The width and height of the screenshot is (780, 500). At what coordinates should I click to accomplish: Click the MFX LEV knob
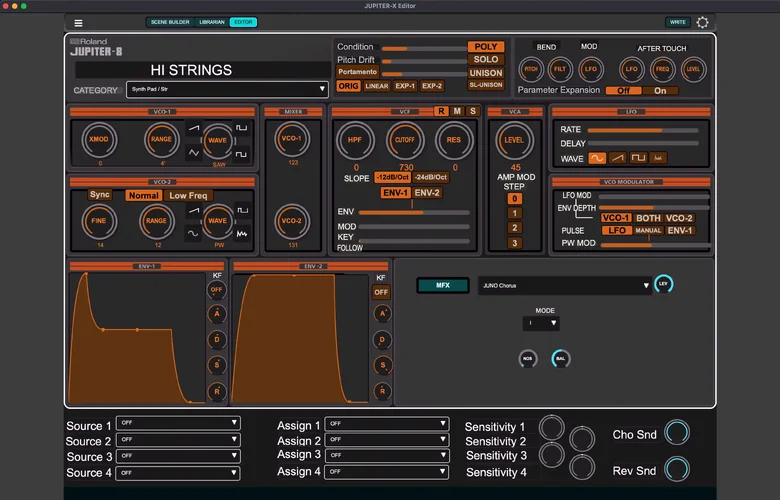tap(664, 284)
